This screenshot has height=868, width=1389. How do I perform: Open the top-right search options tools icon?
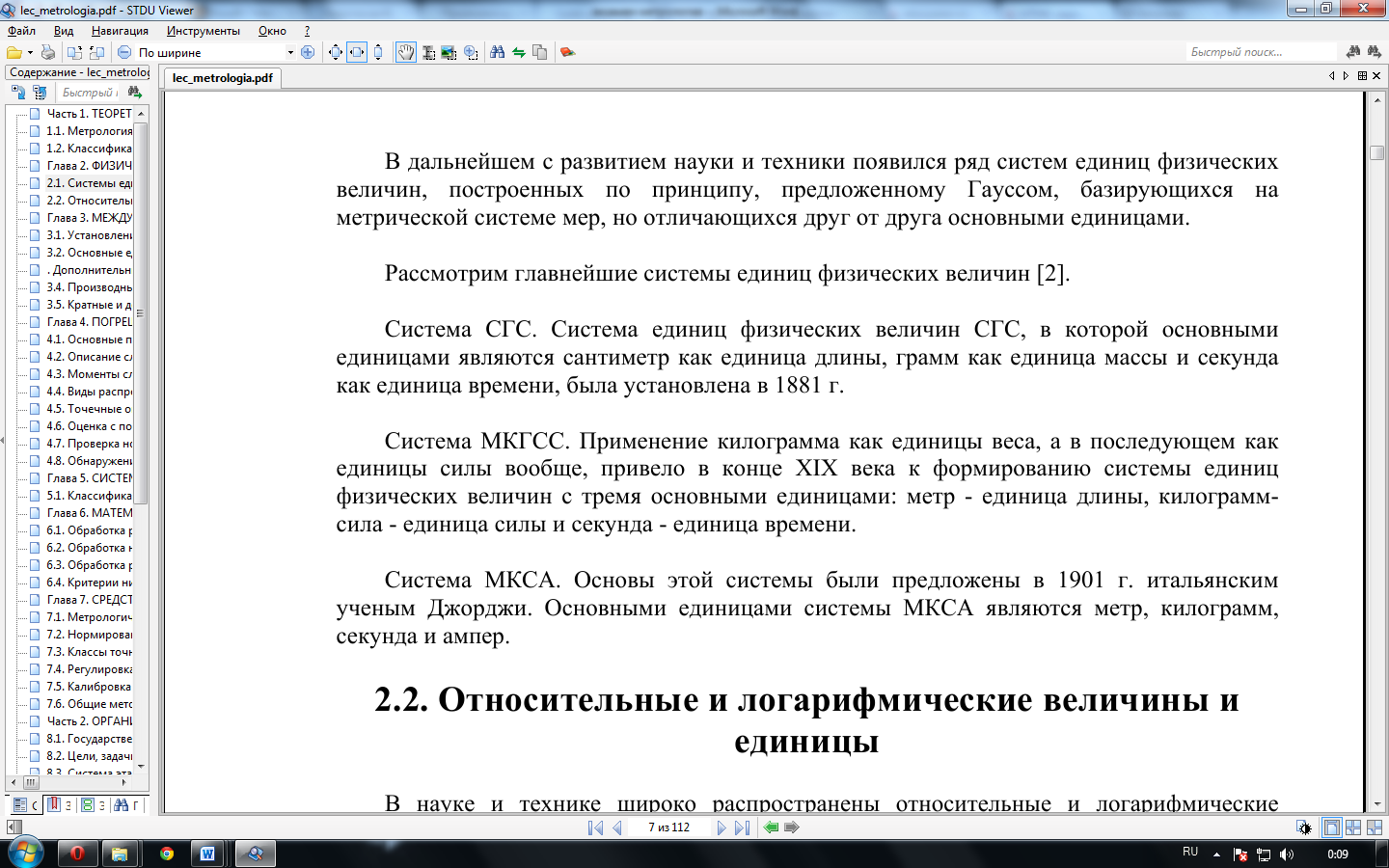1375,51
